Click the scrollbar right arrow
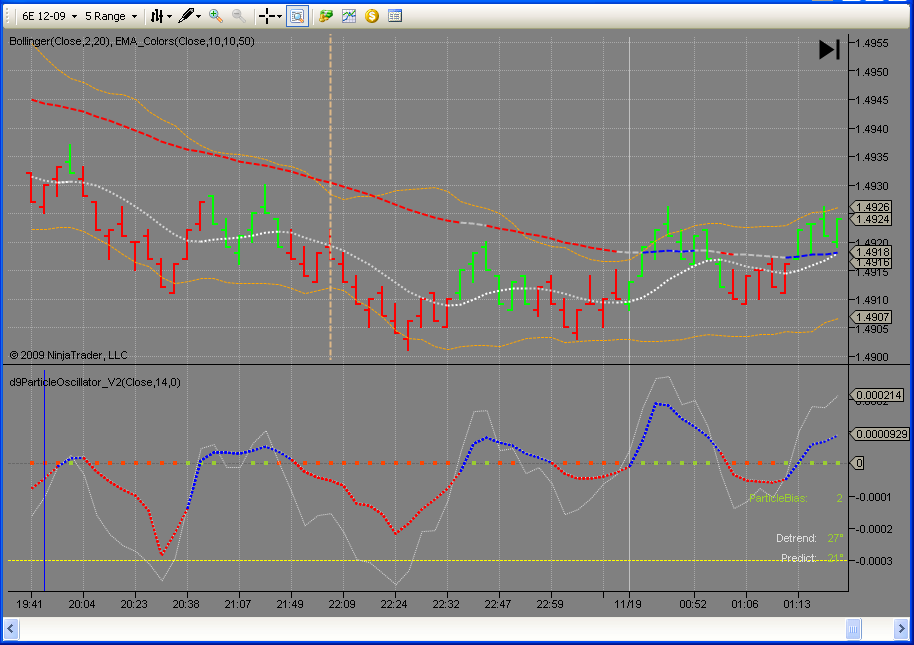The width and height of the screenshot is (914, 645). point(901,629)
